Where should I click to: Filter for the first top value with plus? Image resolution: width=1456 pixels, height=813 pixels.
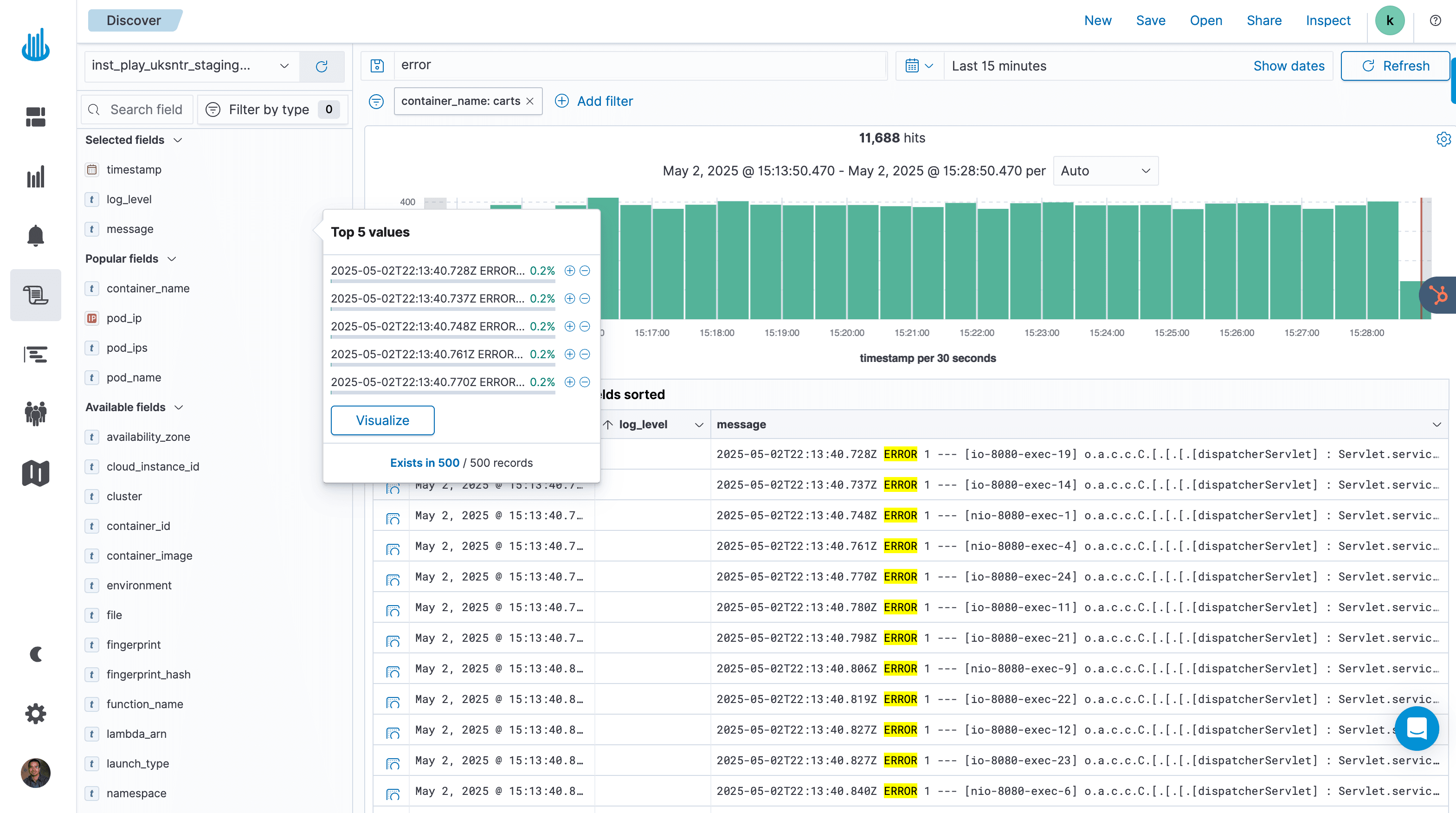(570, 271)
